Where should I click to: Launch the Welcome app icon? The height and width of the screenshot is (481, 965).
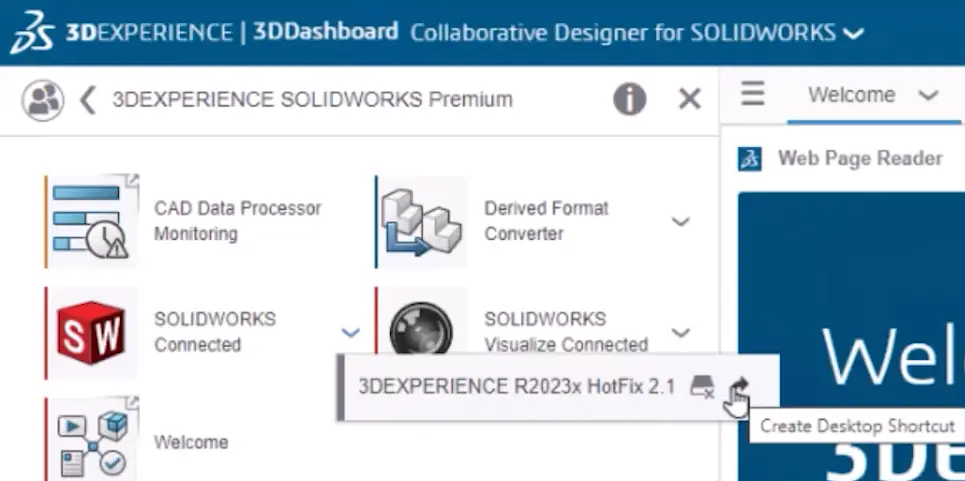point(92,439)
